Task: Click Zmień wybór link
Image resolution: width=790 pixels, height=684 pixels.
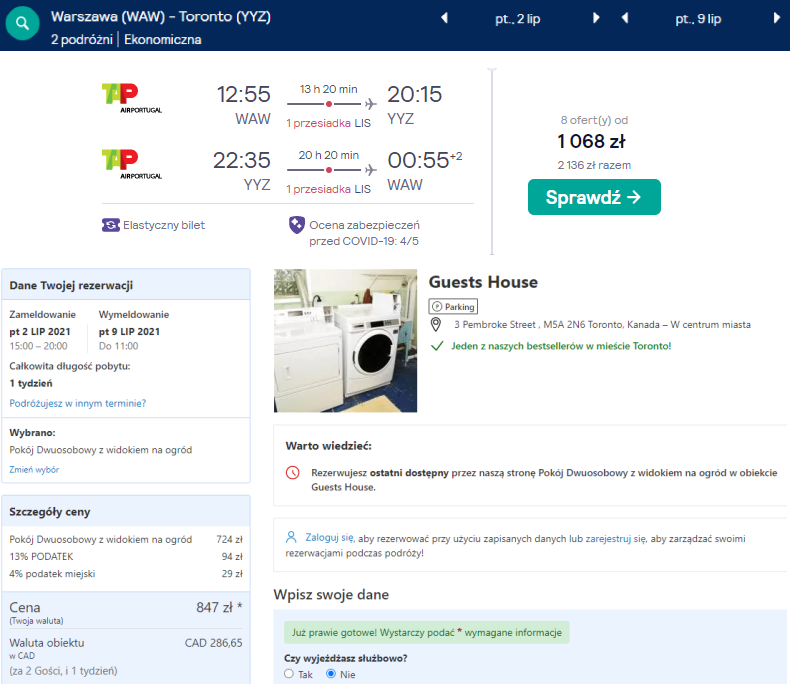Action: (x=34, y=469)
